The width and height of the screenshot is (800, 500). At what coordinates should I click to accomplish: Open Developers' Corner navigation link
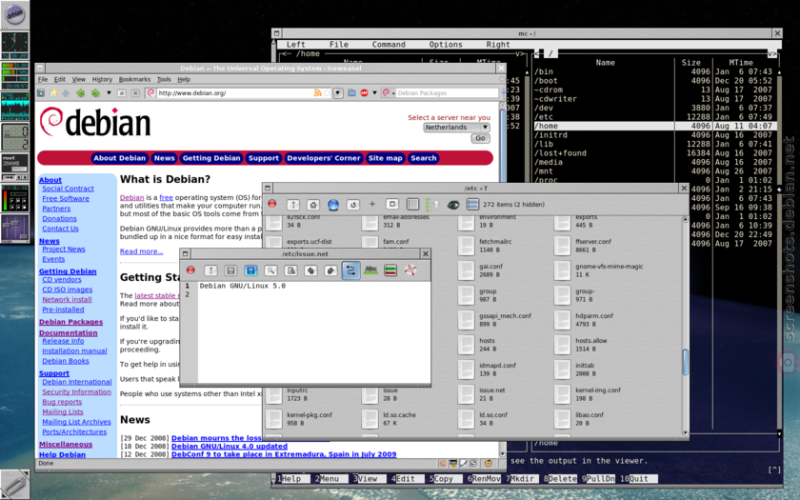[x=323, y=158]
